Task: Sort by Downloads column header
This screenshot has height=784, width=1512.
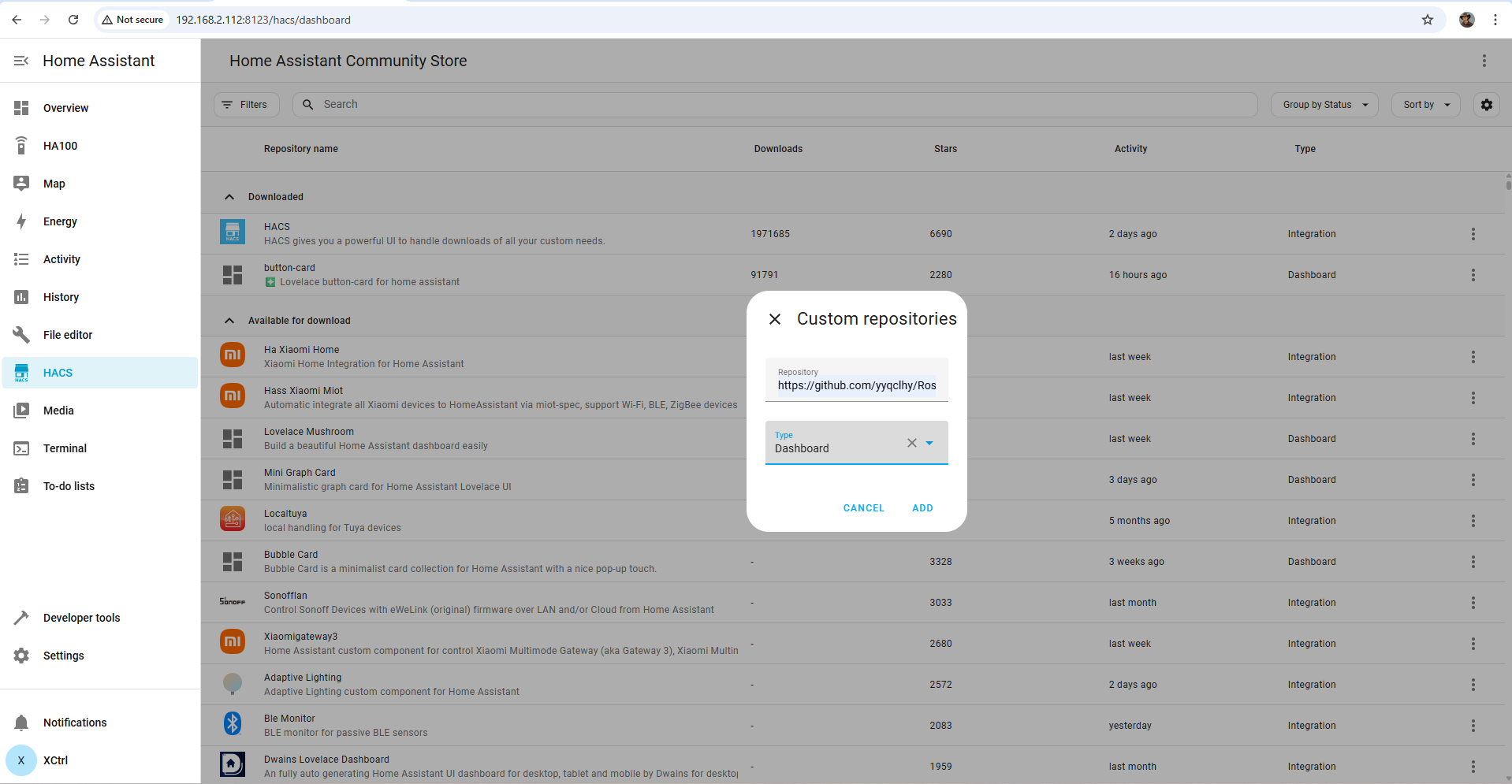Action: (778, 149)
